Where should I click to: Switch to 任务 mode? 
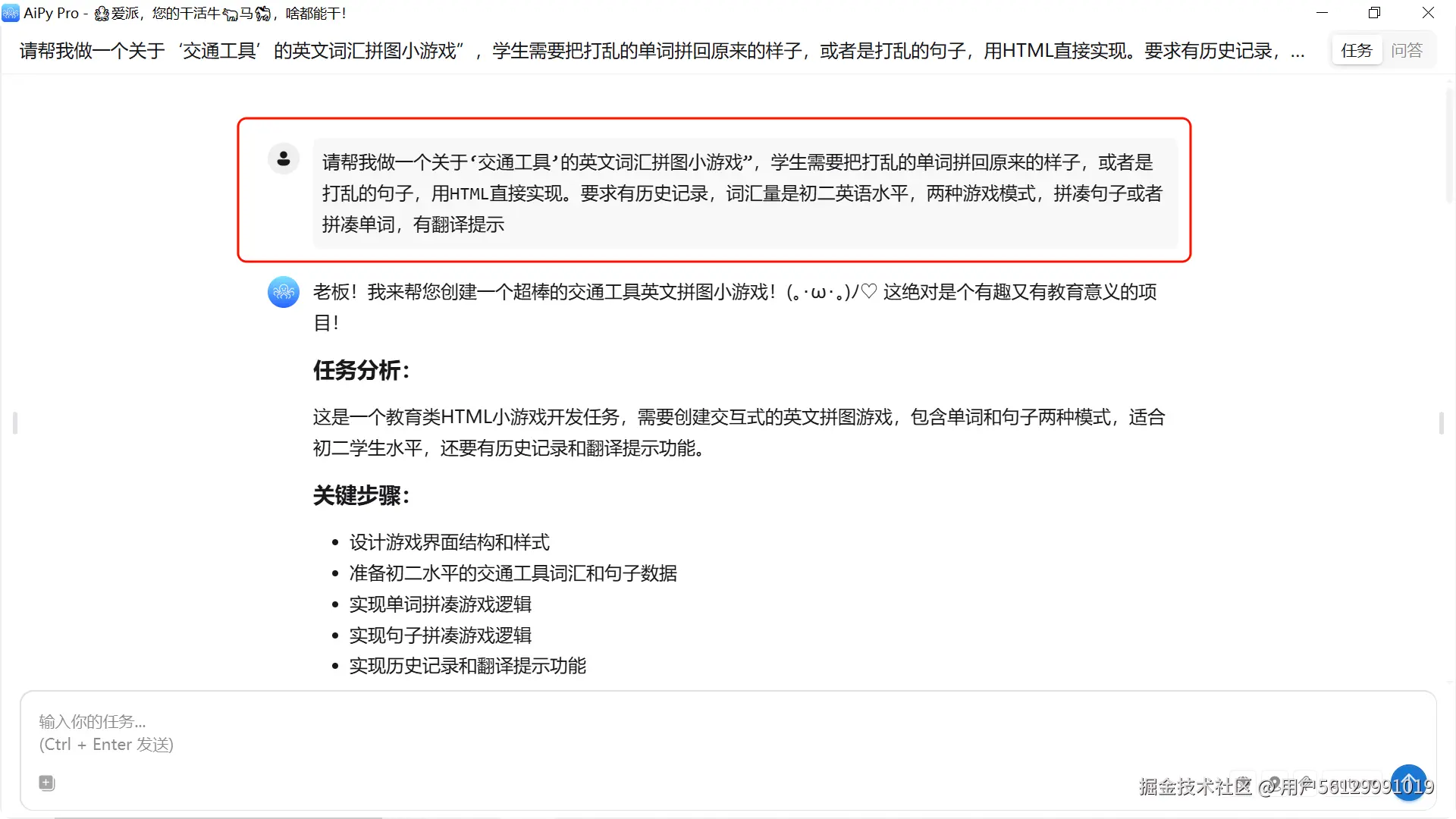pyautogui.click(x=1357, y=51)
